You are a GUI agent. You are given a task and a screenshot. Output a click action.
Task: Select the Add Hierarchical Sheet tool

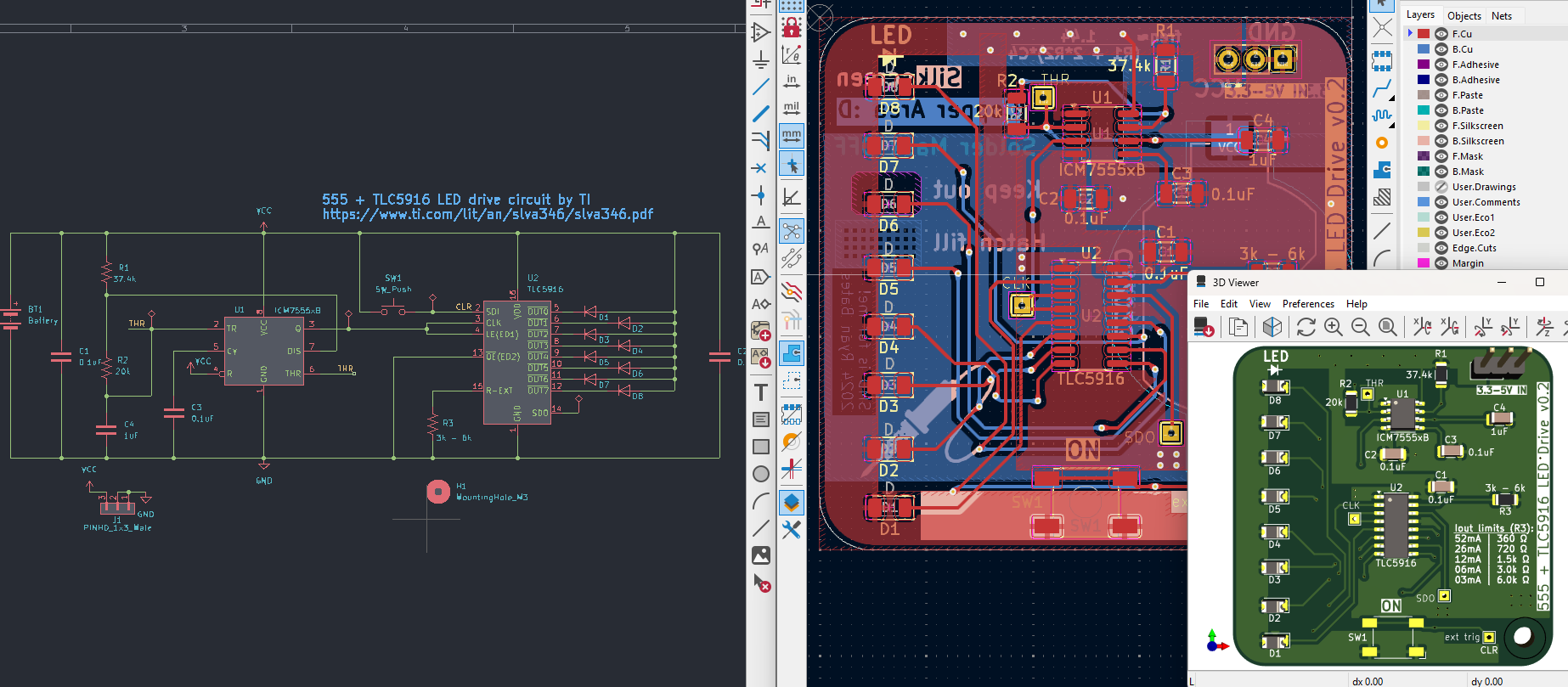pos(761,330)
